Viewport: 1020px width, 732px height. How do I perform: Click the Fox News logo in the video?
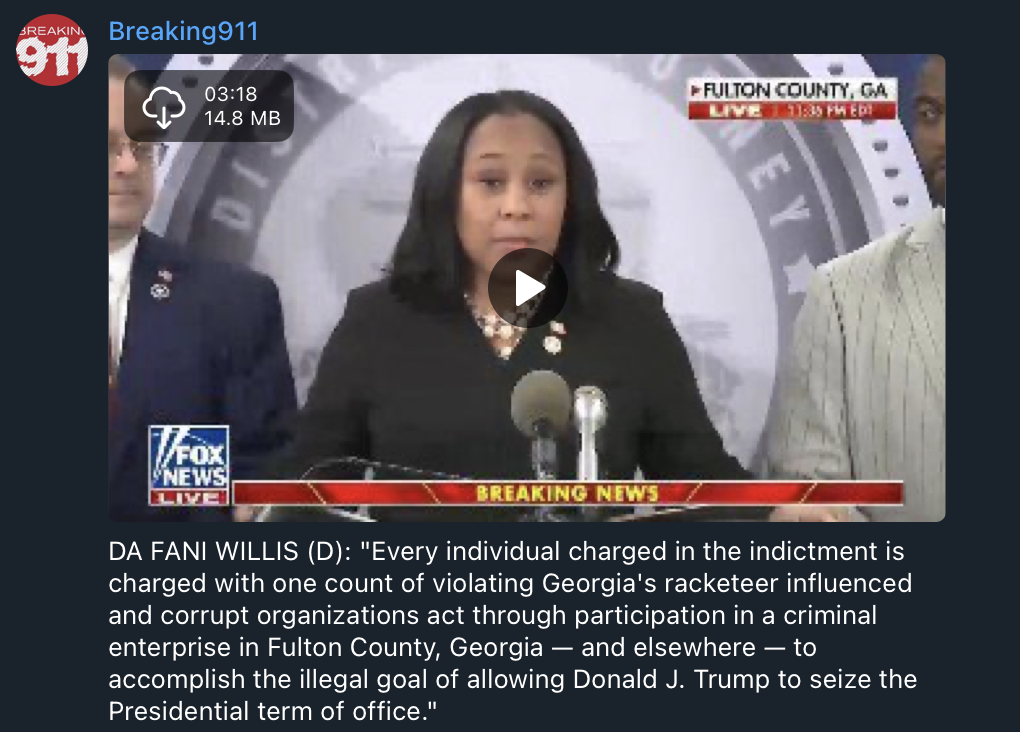point(189,457)
